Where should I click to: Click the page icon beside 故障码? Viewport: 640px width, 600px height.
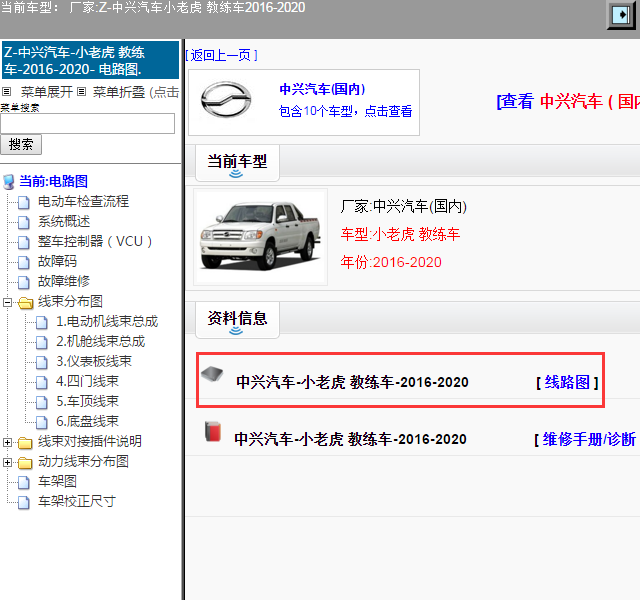pyautogui.click(x=24, y=262)
